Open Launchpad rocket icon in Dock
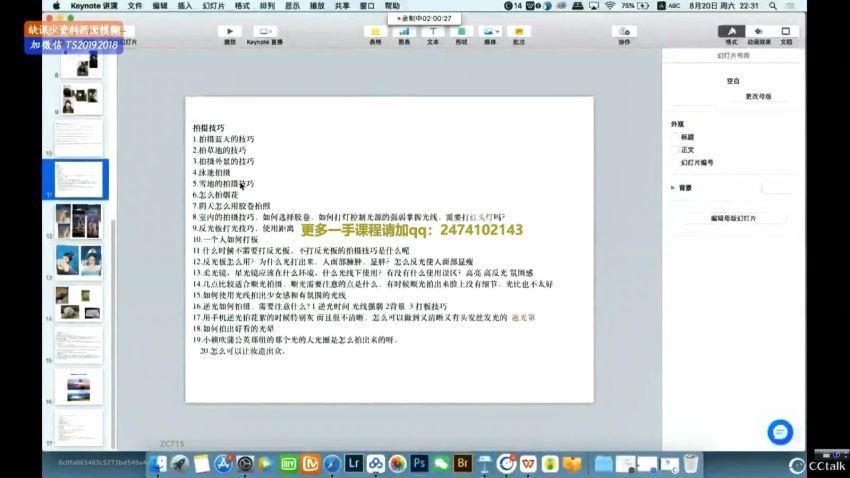The image size is (850, 478). (x=179, y=464)
